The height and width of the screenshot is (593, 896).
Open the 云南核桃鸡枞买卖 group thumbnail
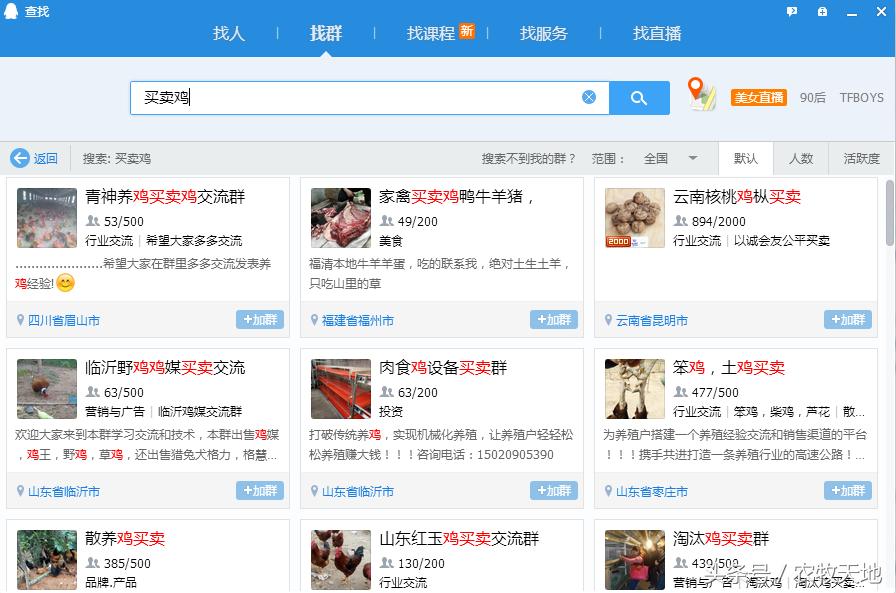coord(634,217)
